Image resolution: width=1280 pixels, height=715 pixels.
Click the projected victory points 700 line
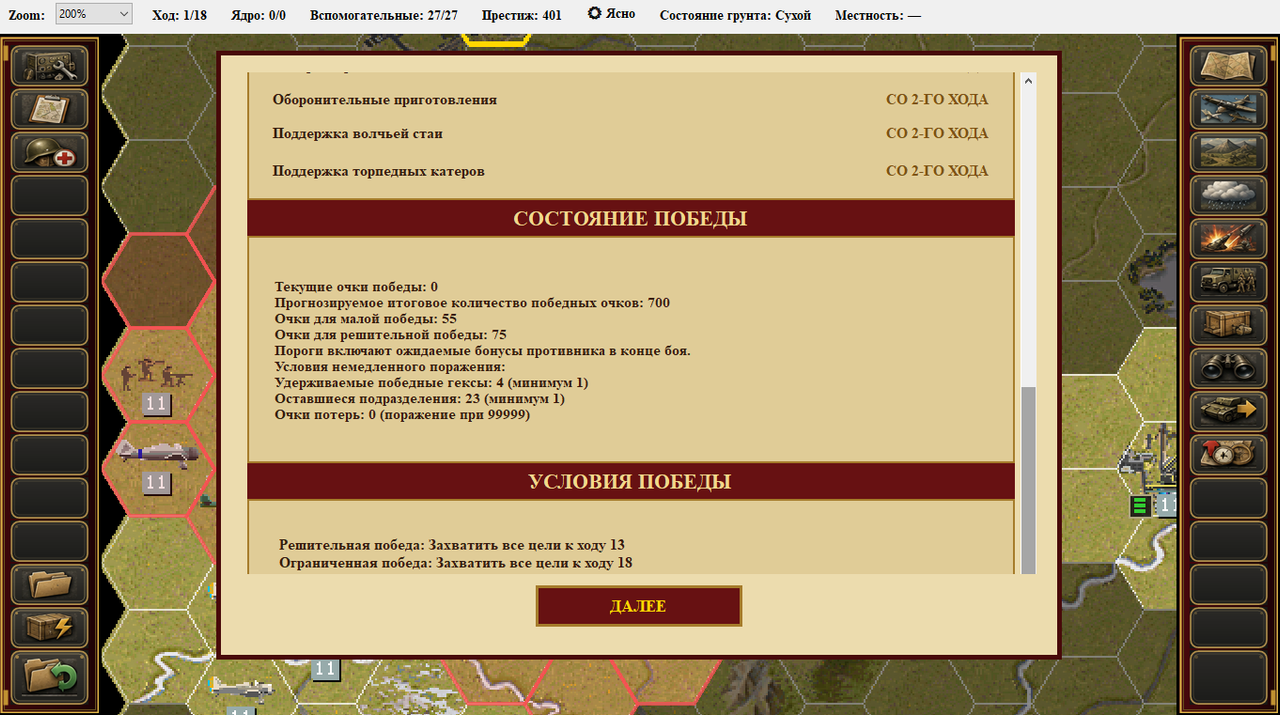click(x=472, y=303)
